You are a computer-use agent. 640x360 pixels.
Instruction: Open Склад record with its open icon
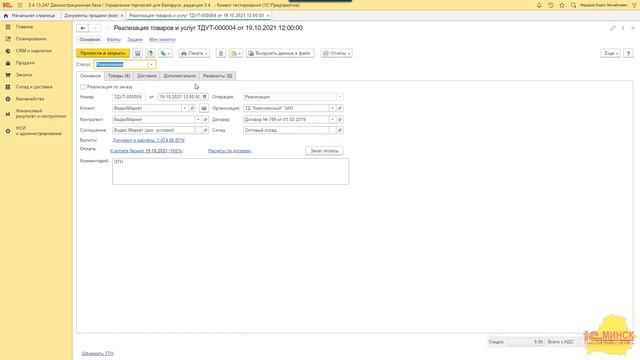pos(340,130)
